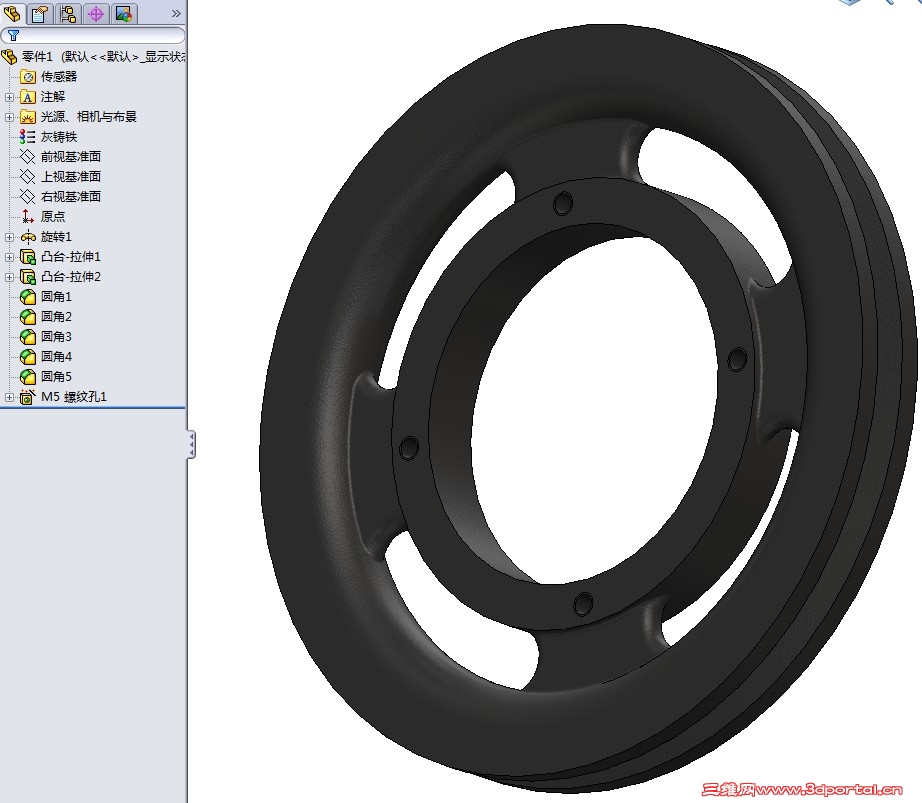Image resolution: width=922 pixels, height=803 pixels.
Task: Click the sensors folder icon
Action: tap(28, 76)
